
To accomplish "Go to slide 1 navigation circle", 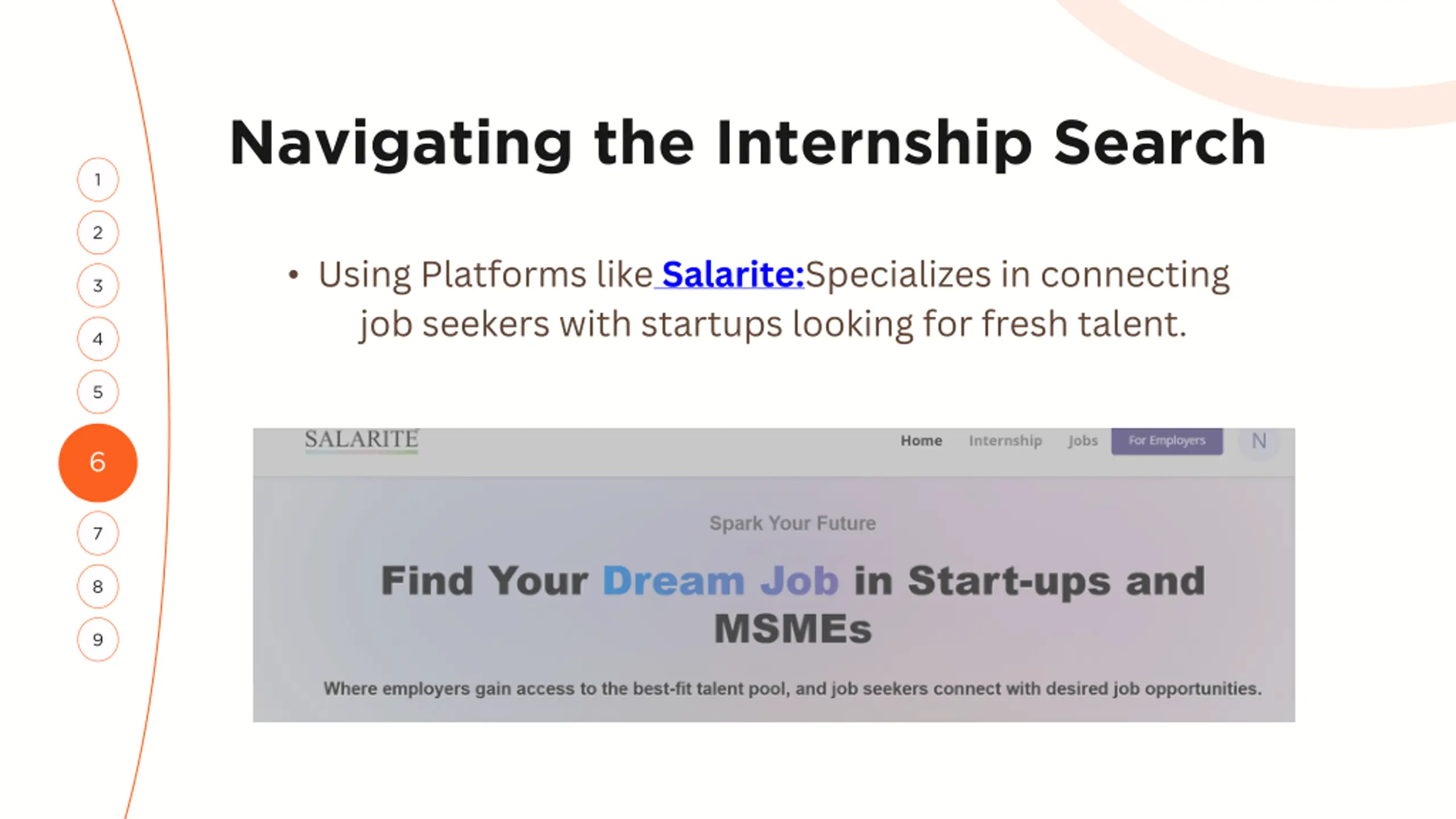I will (x=98, y=180).
